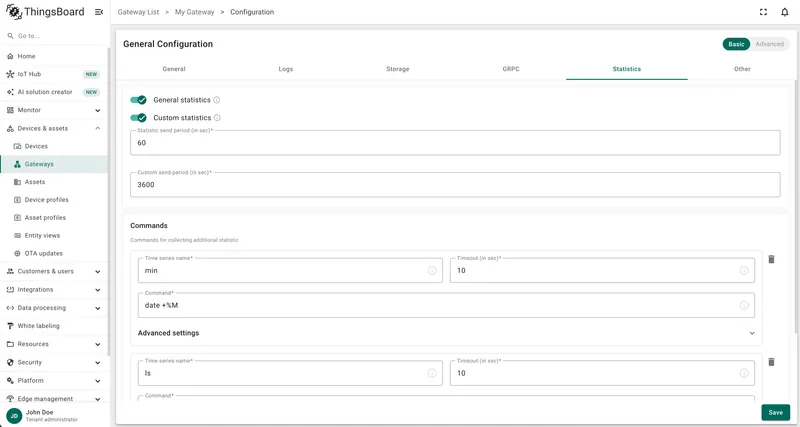Click the 'General Configuration' title

(168, 44)
